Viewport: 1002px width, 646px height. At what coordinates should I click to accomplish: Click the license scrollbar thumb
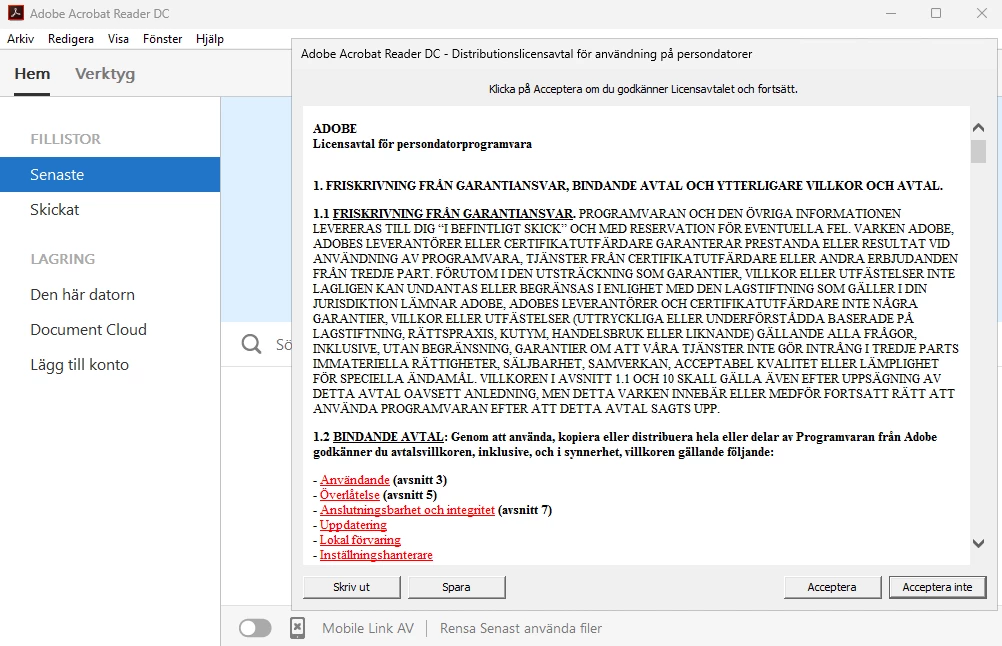pyautogui.click(x=978, y=151)
